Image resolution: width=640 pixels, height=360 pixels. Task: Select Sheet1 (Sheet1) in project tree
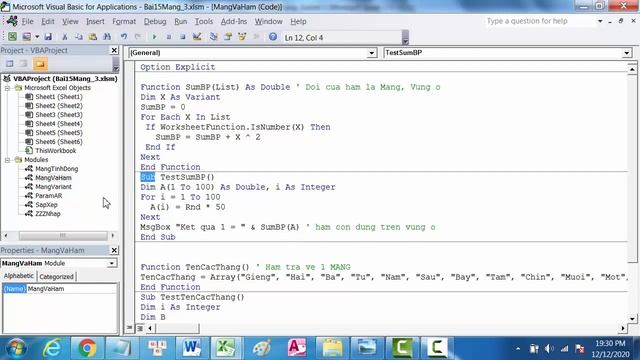pos(58,97)
